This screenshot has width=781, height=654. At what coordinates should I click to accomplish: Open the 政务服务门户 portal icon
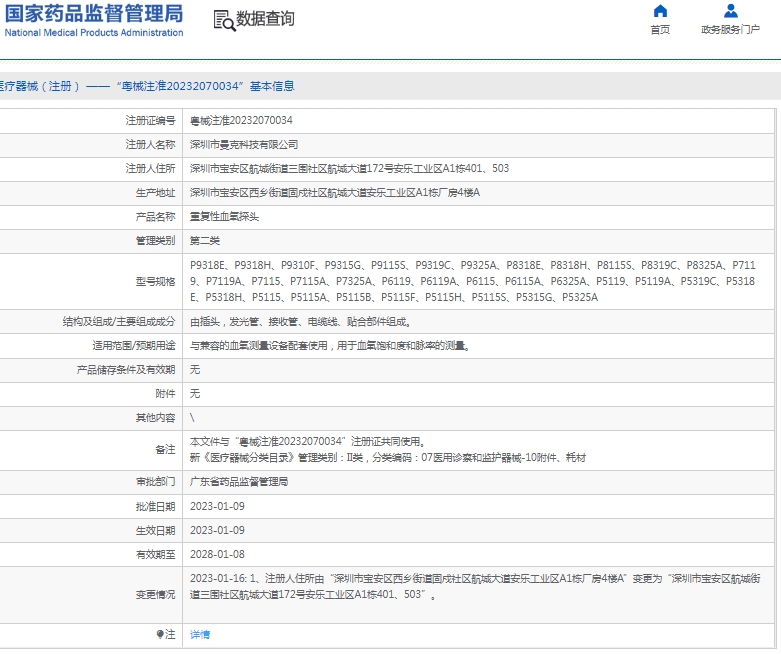pyautogui.click(x=731, y=11)
